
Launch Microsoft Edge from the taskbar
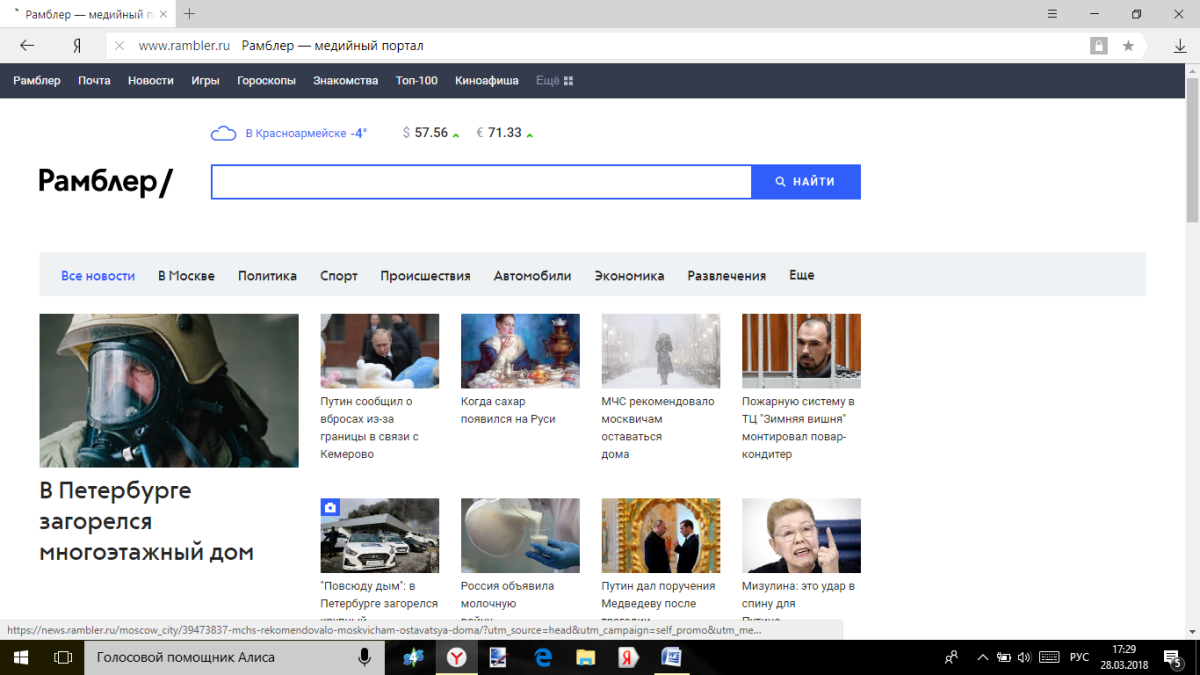[x=541, y=657]
